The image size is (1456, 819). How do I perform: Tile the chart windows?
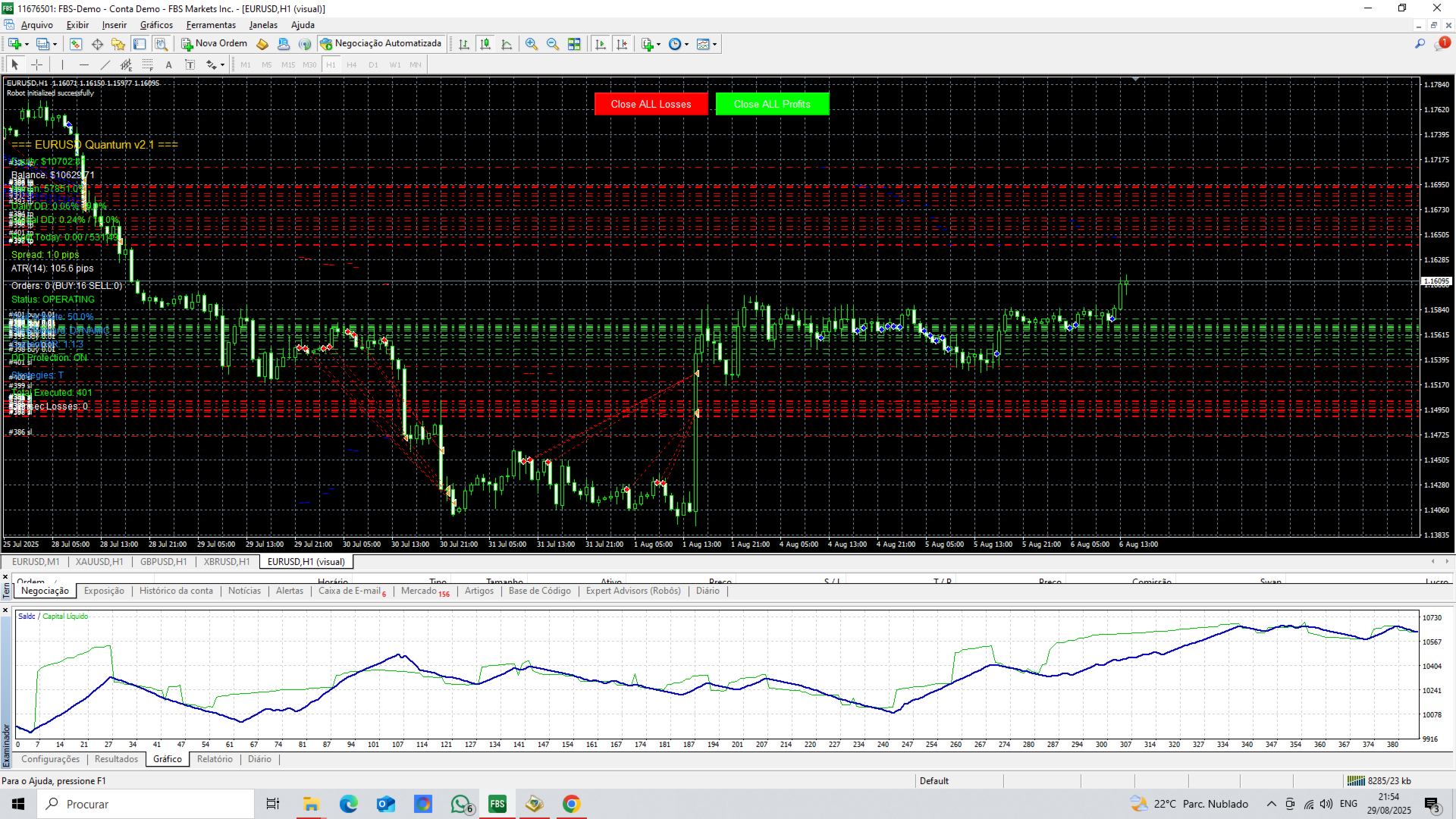click(574, 44)
